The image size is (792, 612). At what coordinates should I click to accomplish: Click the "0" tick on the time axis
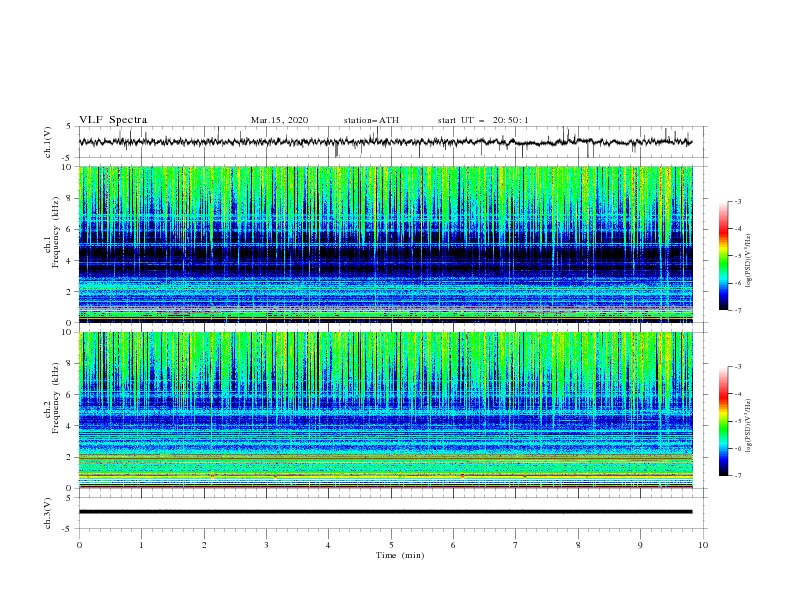tap(79, 545)
